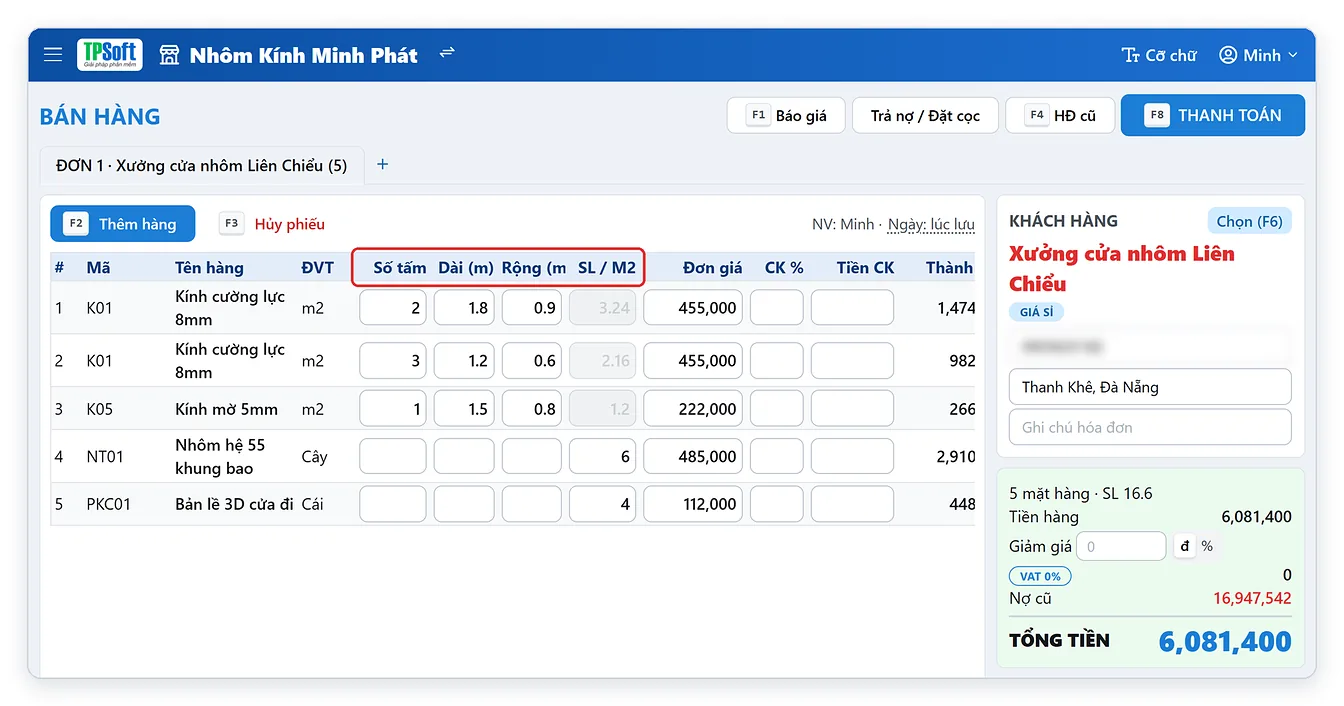1344x706 pixels.
Task: Click the customer name Xưởng cửa nhôm Liên Chiểu
Action: coord(1122,268)
